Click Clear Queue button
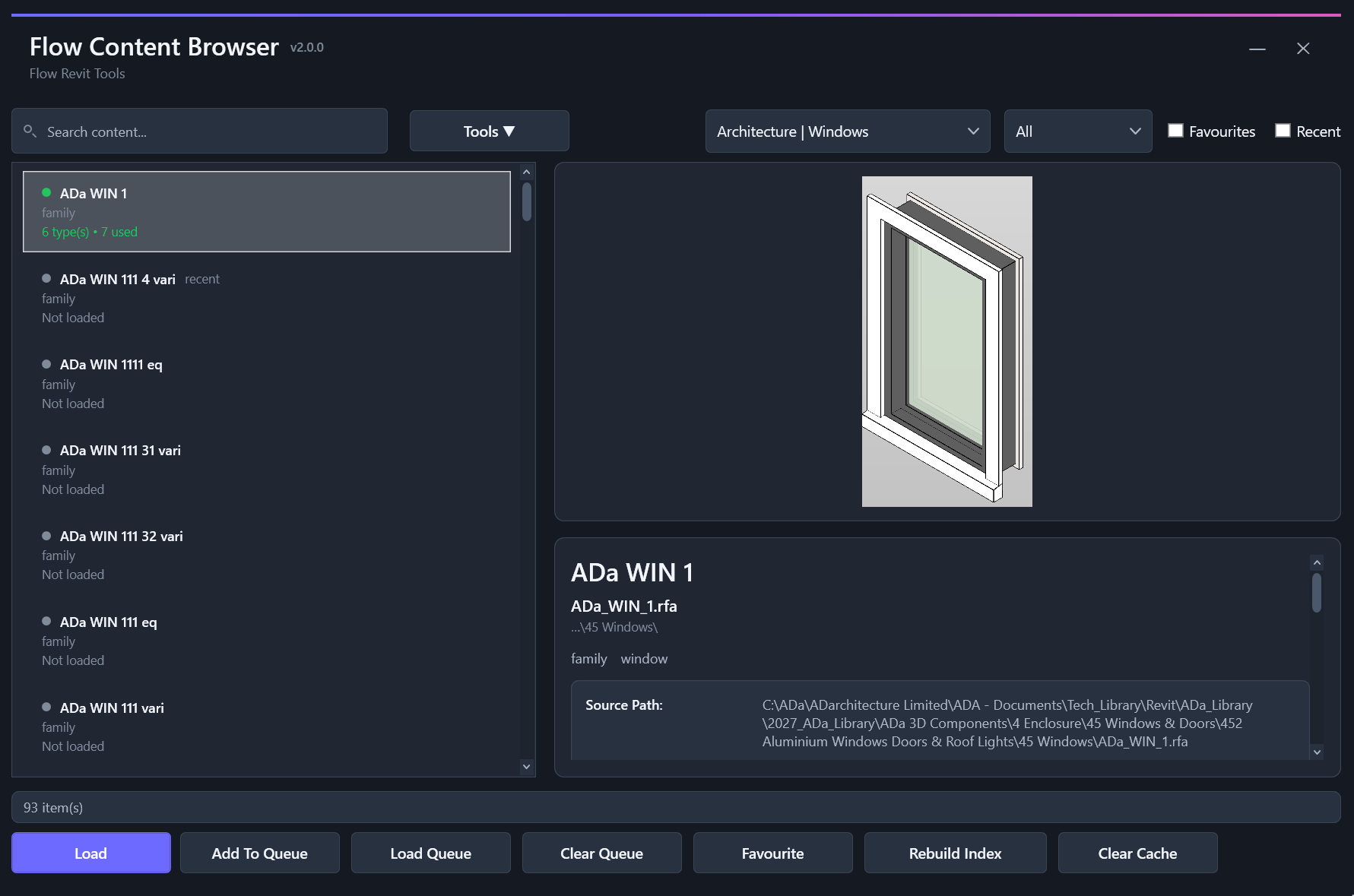Viewport: 1354px width, 896px height. (602, 853)
